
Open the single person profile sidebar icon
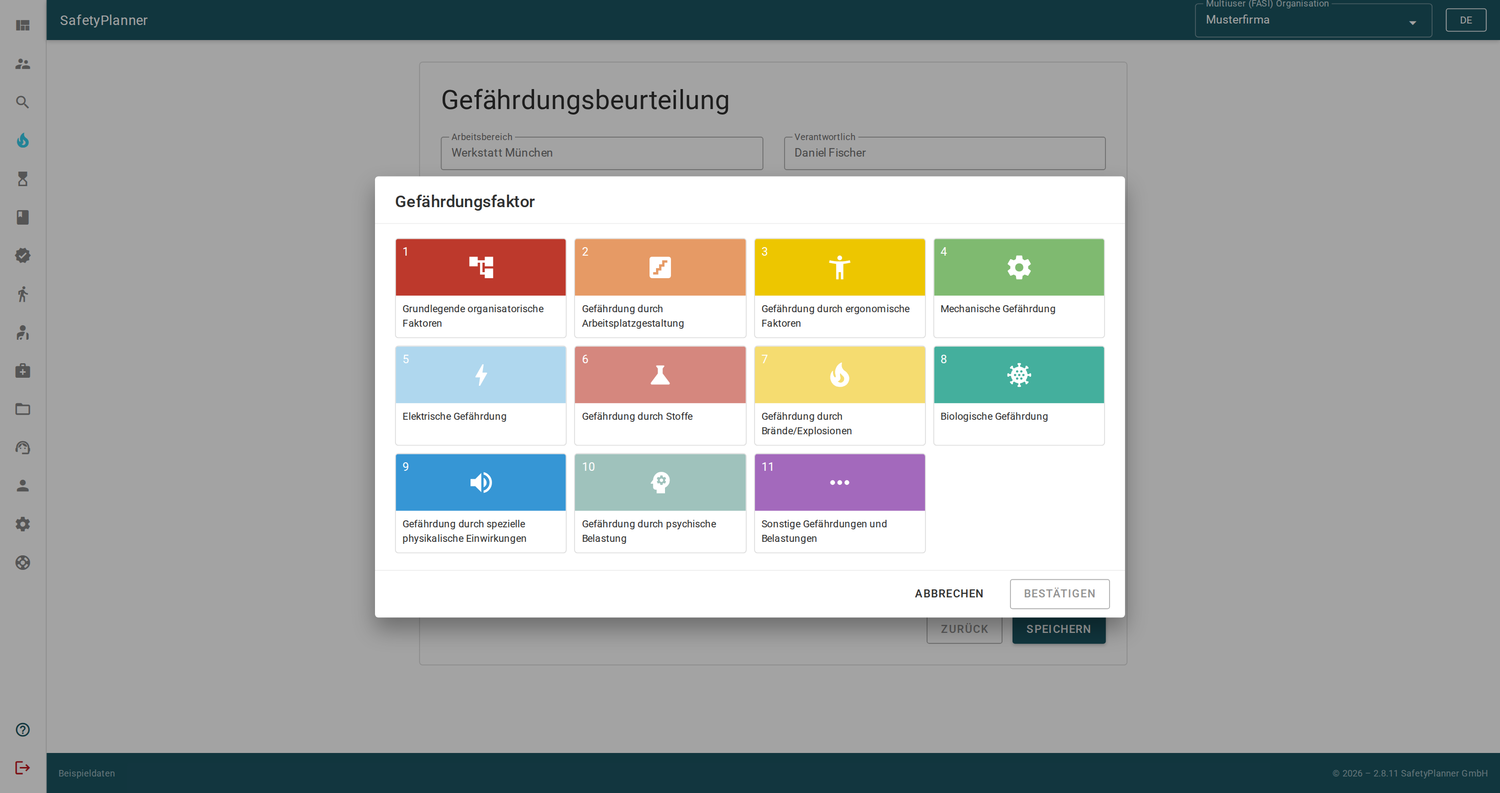coord(22,486)
